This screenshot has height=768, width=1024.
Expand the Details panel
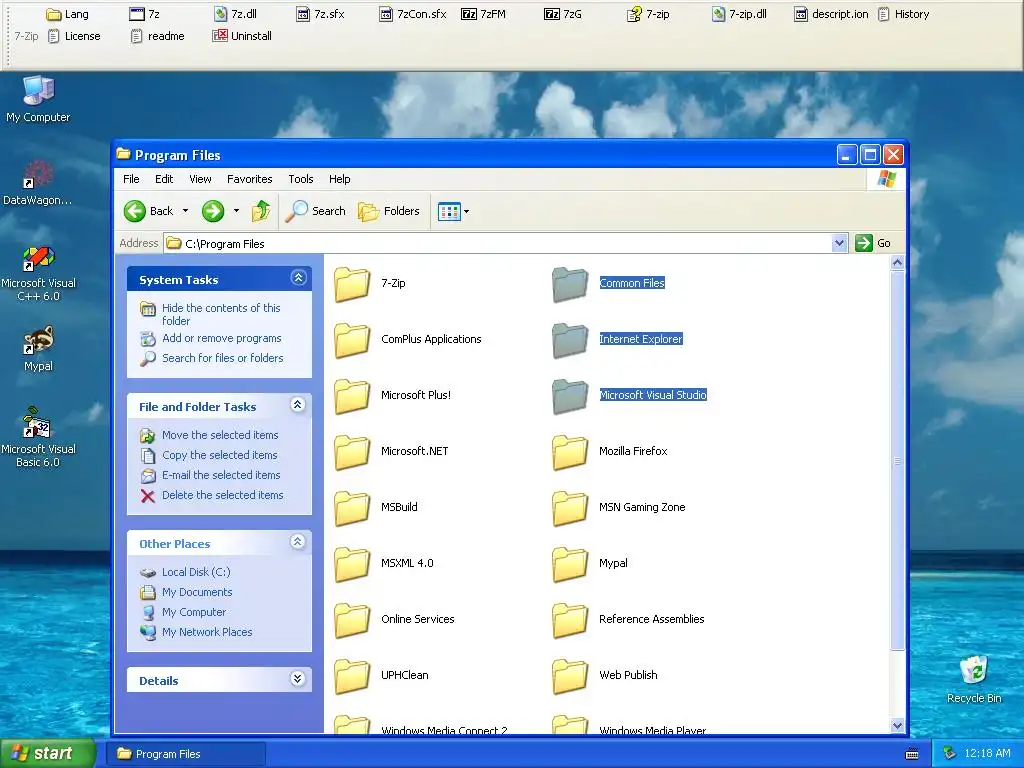click(298, 679)
